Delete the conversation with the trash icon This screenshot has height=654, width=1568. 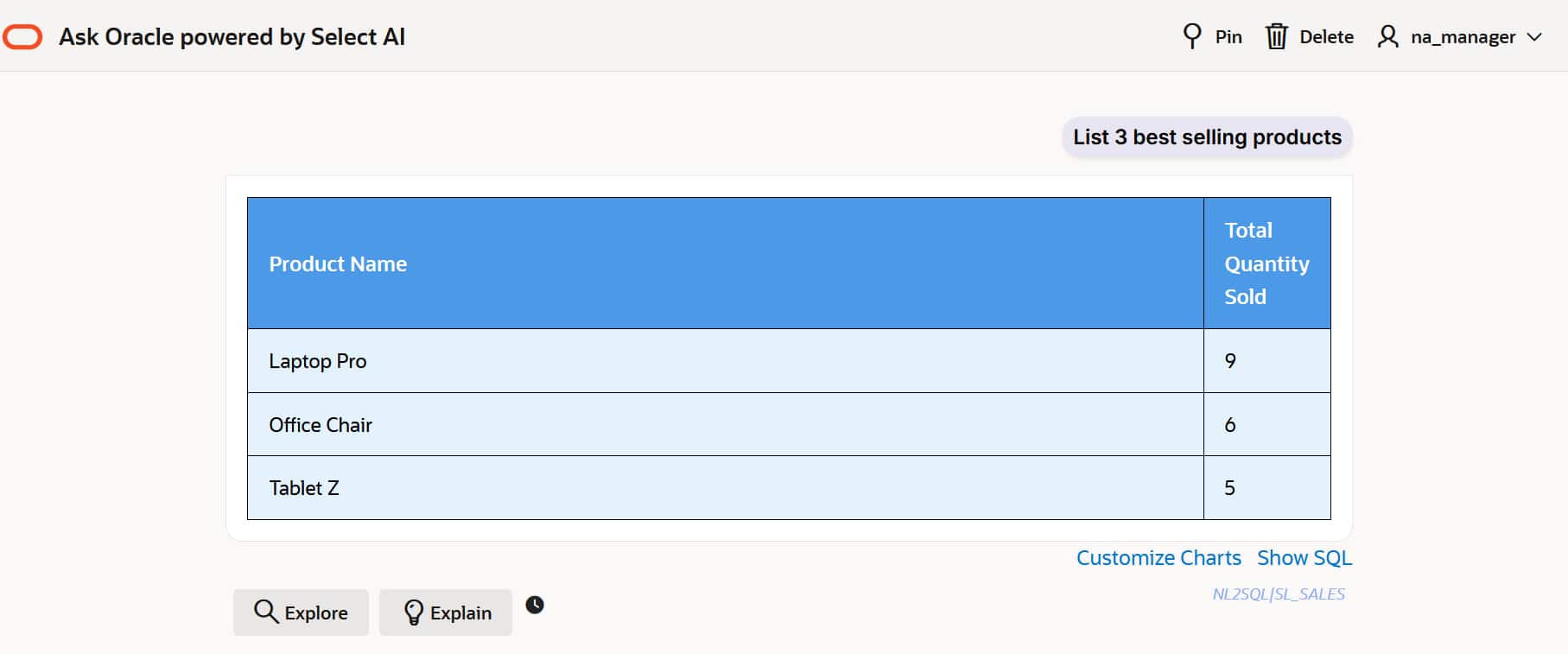coord(1276,36)
